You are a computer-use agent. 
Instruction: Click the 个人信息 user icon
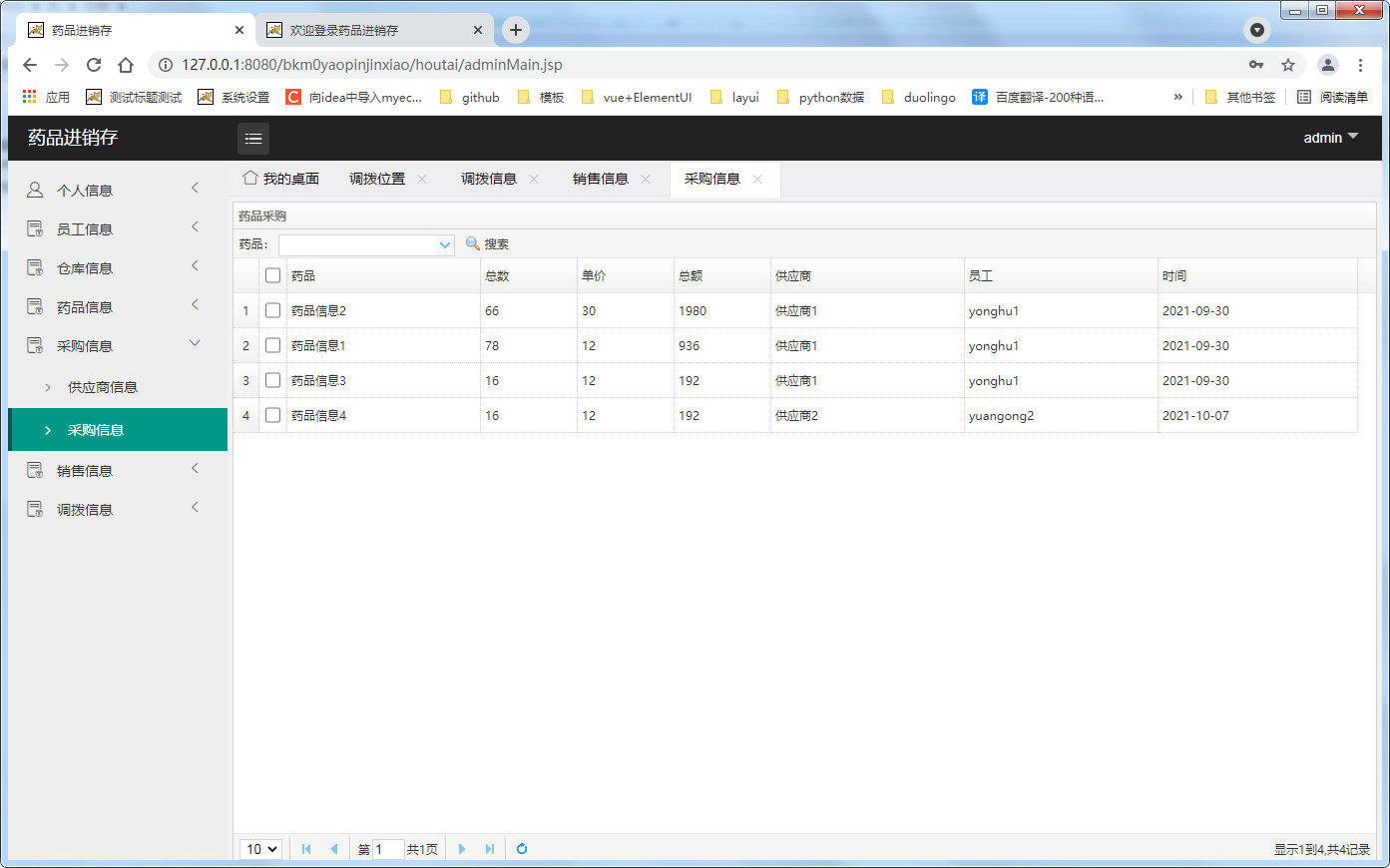point(35,190)
